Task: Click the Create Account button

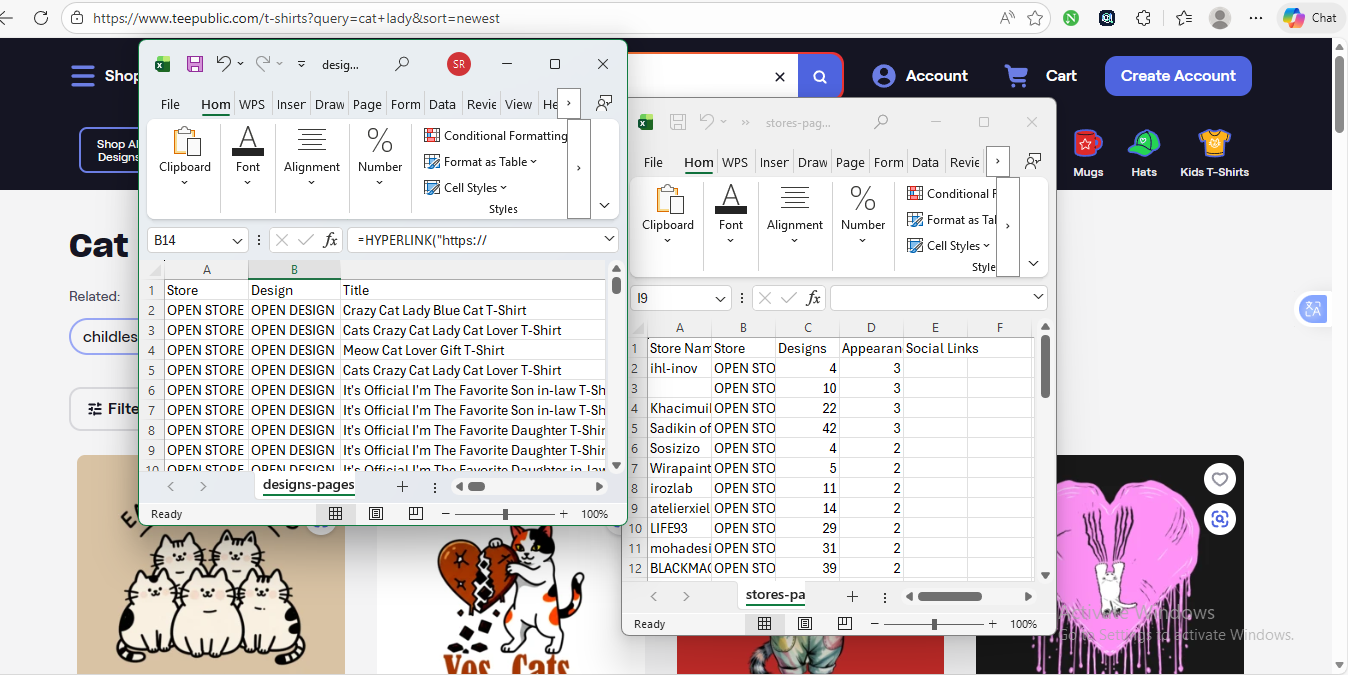Action: click(x=1178, y=76)
